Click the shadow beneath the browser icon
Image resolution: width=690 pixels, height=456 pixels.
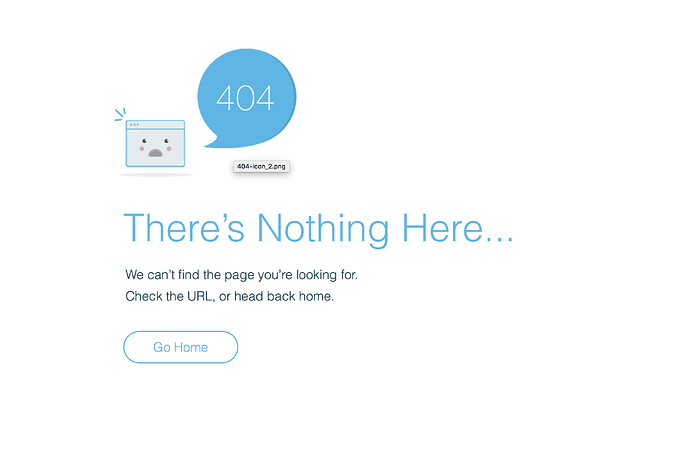coord(155,175)
